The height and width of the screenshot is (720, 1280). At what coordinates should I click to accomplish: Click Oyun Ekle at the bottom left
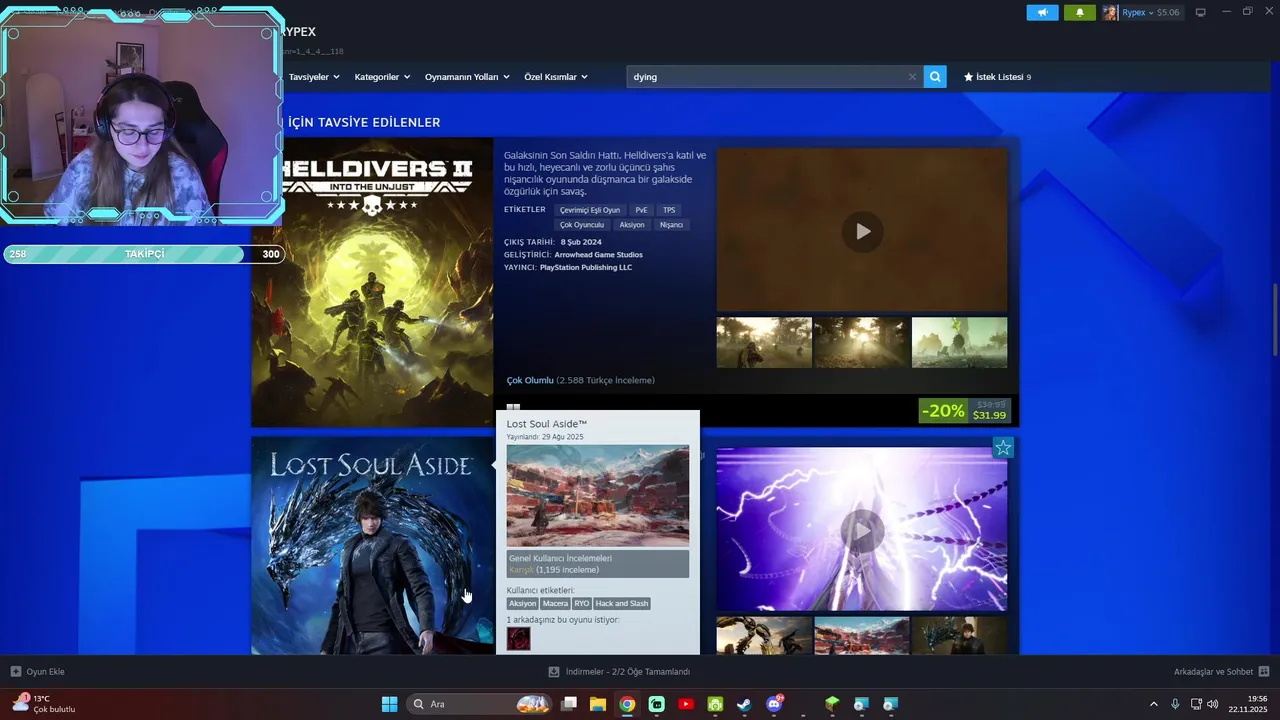click(x=37, y=672)
